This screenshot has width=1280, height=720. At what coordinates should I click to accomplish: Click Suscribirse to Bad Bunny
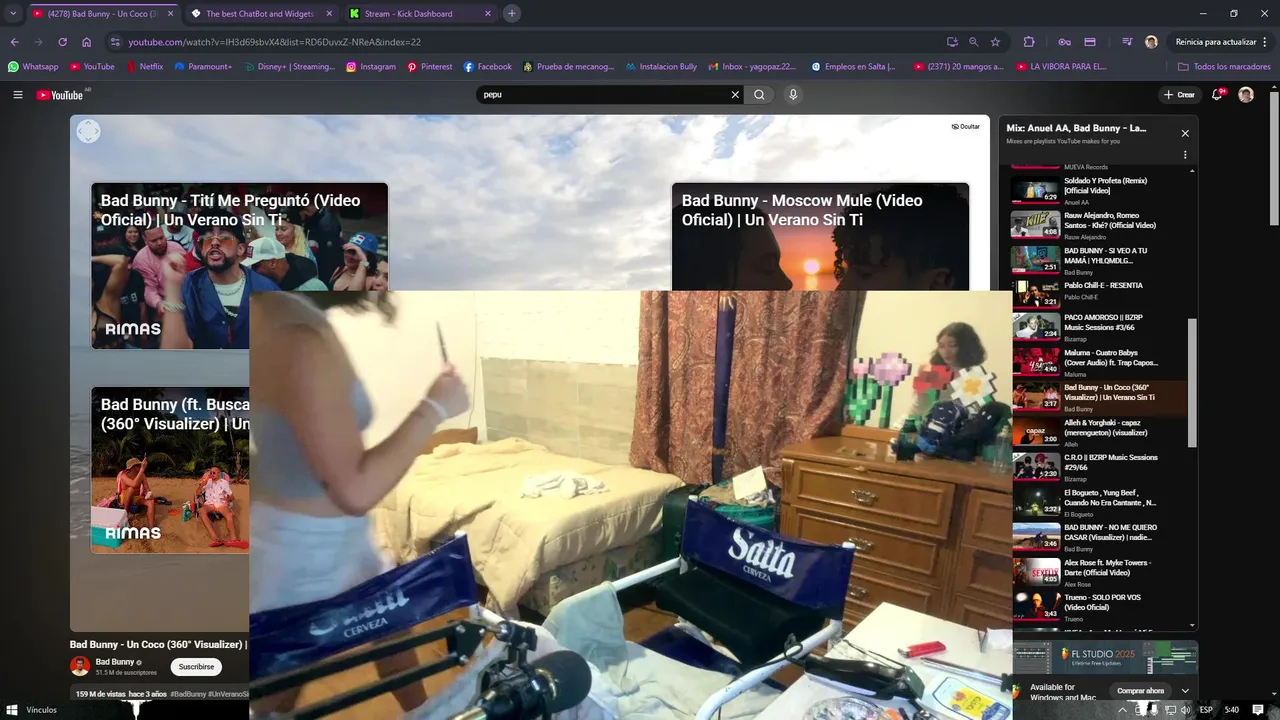[196, 667]
